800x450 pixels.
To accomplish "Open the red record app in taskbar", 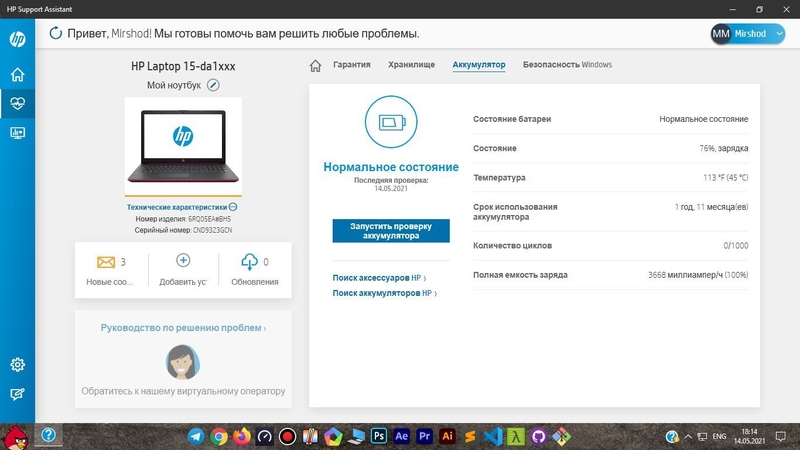I will click(287, 437).
